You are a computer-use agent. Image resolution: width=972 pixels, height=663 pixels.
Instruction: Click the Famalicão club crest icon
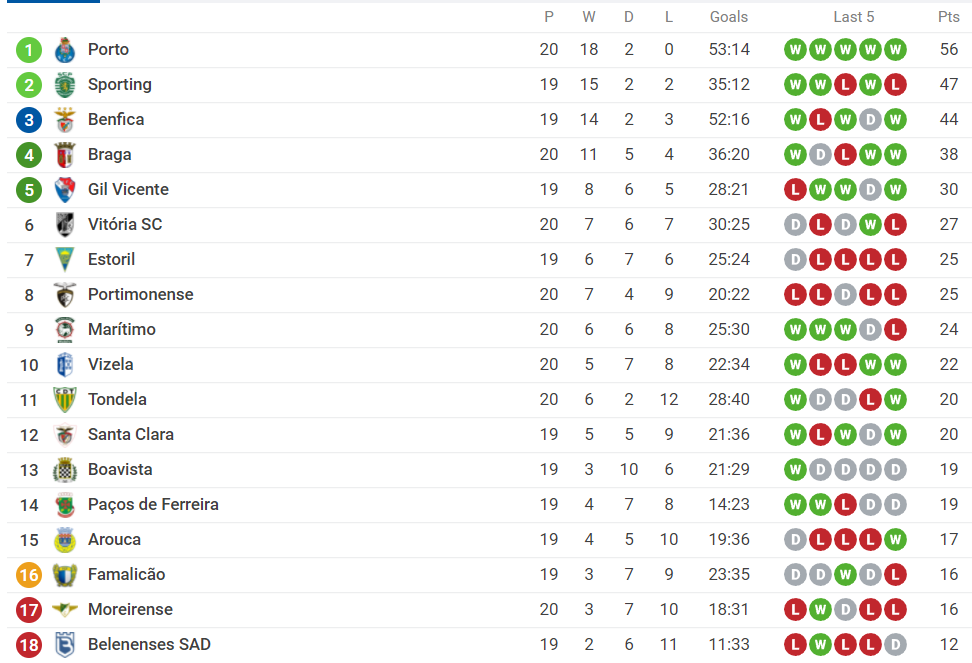pos(65,575)
